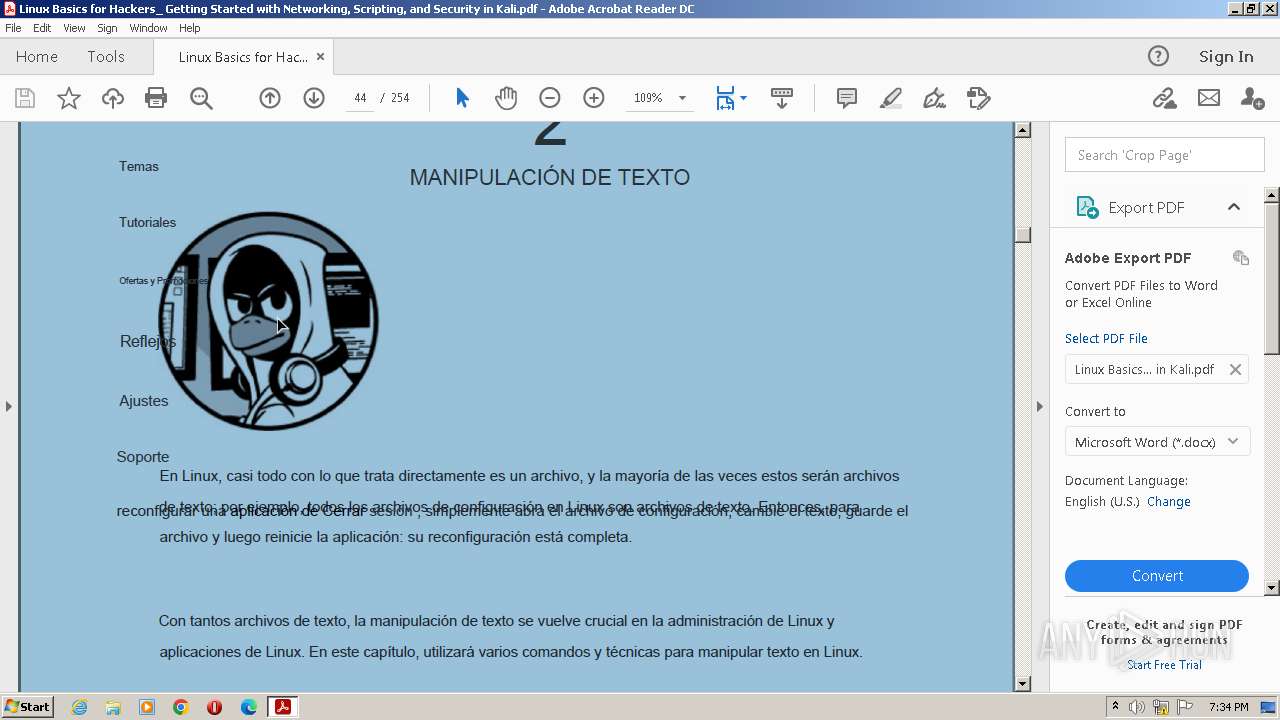Collapse the Export PDF section chevron
The height and width of the screenshot is (720, 1280).
(1234, 207)
